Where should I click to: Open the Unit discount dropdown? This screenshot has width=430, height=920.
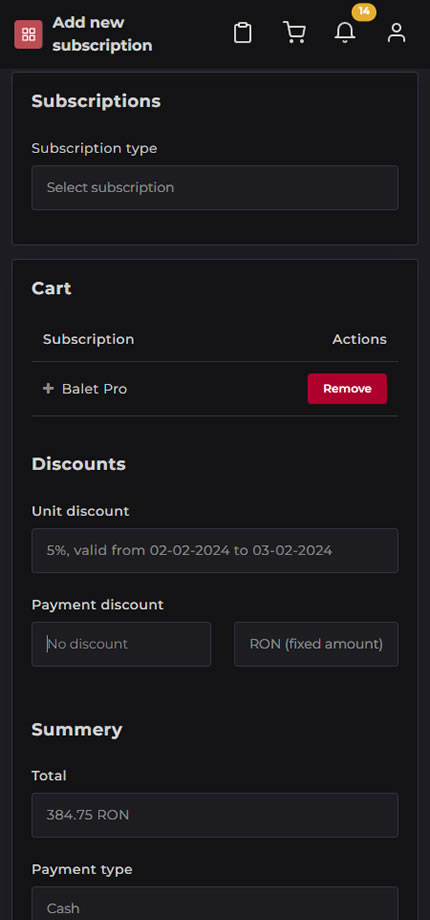point(215,550)
